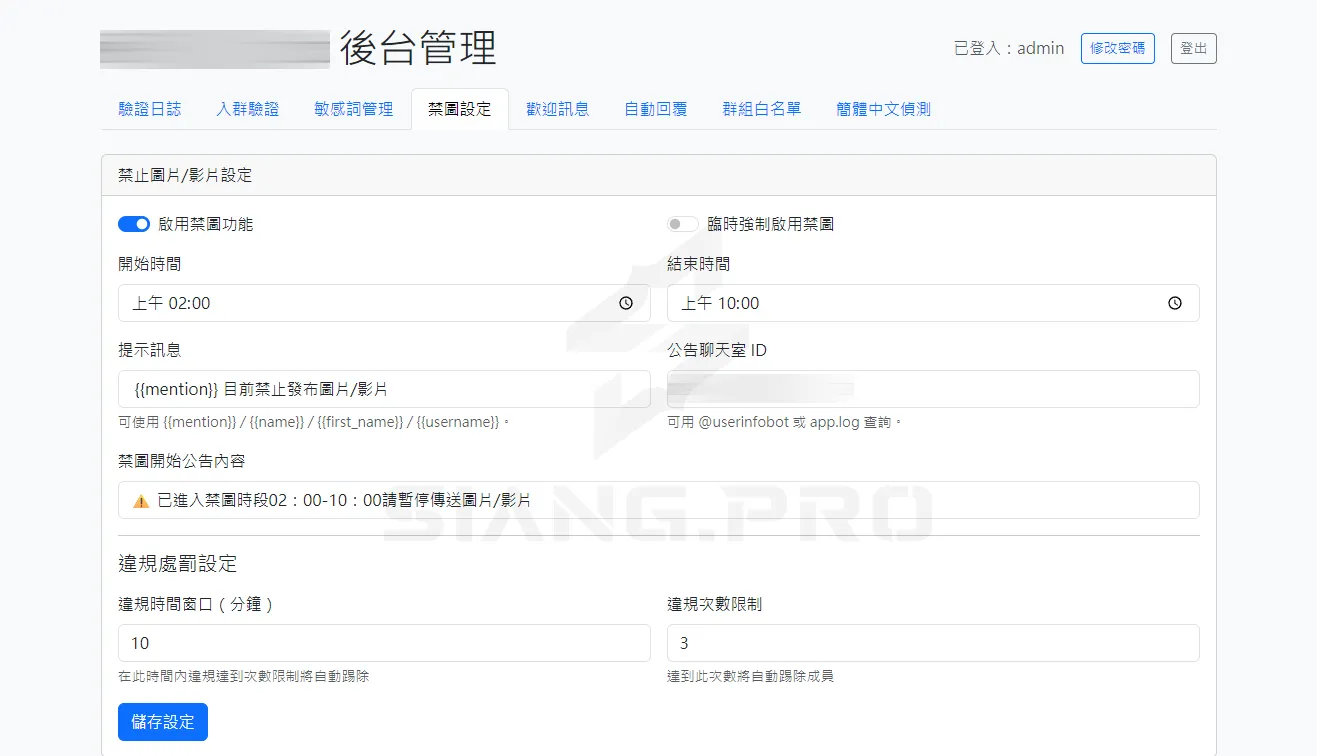The width and height of the screenshot is (1317, 756).
Task: Open the end time picker clock icon
Action: (x=1174, y=303)
